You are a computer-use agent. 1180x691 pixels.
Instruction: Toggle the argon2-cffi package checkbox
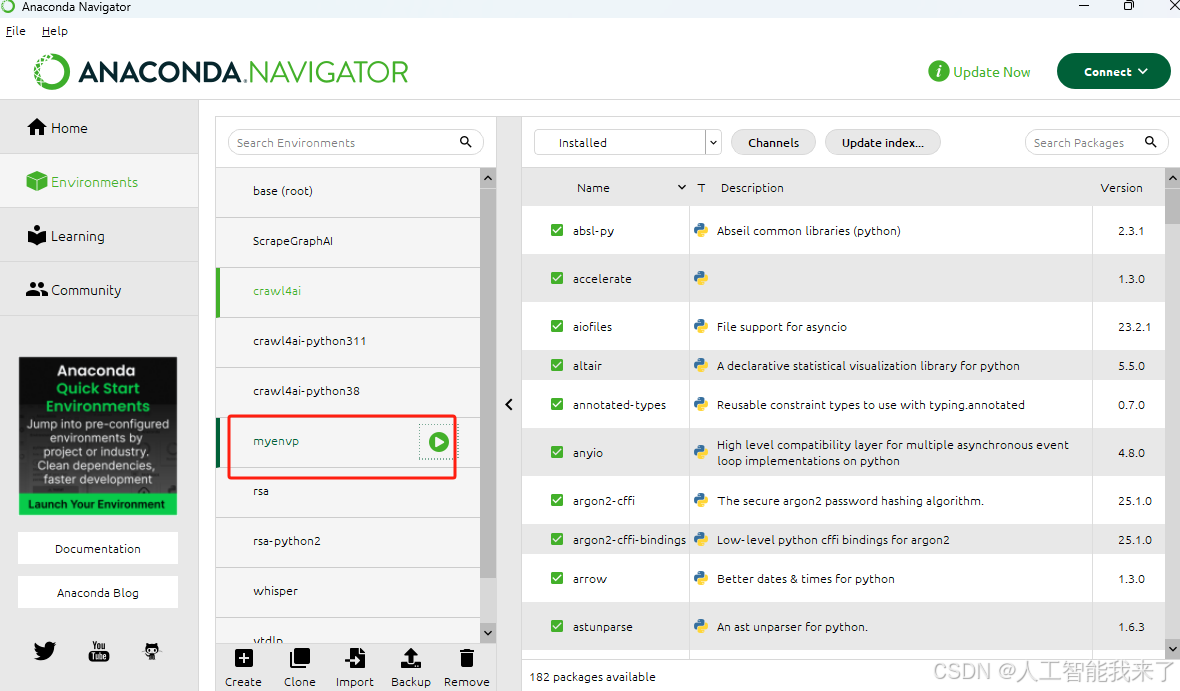[x=557, y=500]
